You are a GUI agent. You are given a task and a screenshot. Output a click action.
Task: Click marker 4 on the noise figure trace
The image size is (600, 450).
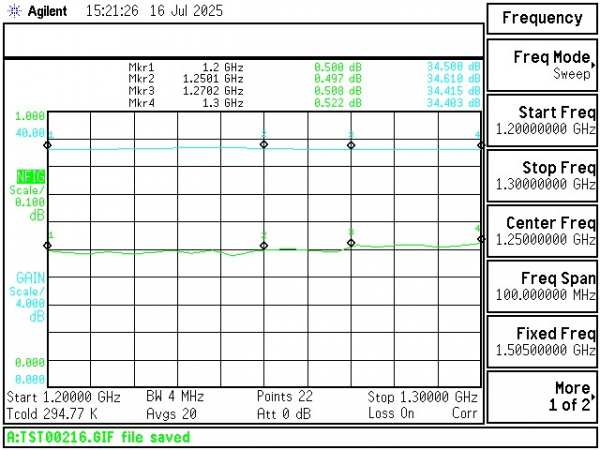[481, 239]
